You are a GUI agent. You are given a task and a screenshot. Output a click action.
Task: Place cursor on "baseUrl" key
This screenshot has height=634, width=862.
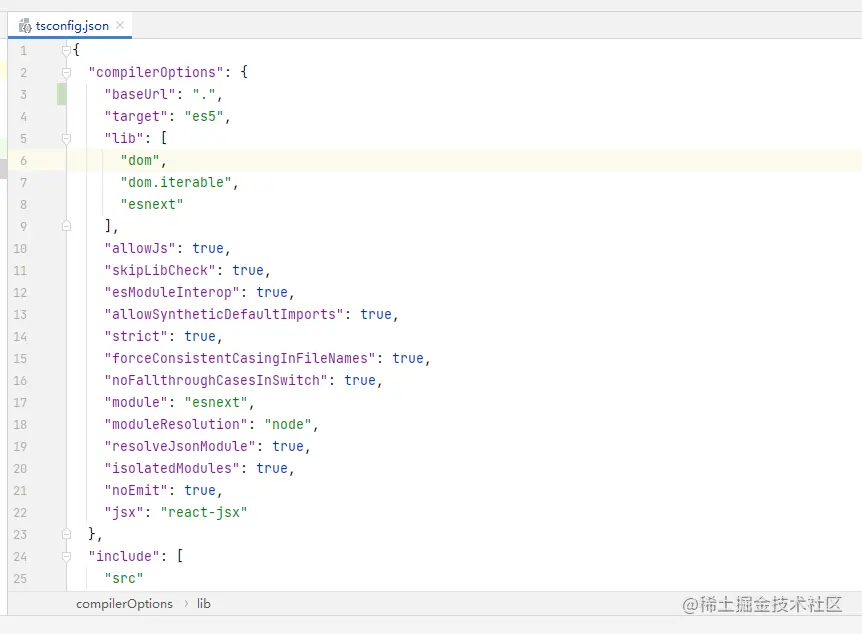(140, 95)
